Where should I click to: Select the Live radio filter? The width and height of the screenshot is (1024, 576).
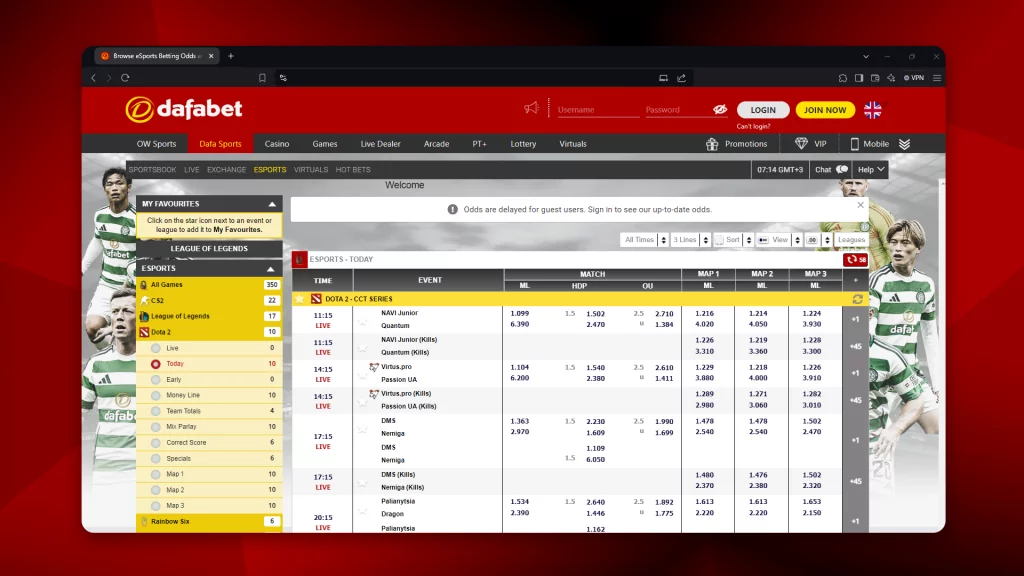(155, 348)
